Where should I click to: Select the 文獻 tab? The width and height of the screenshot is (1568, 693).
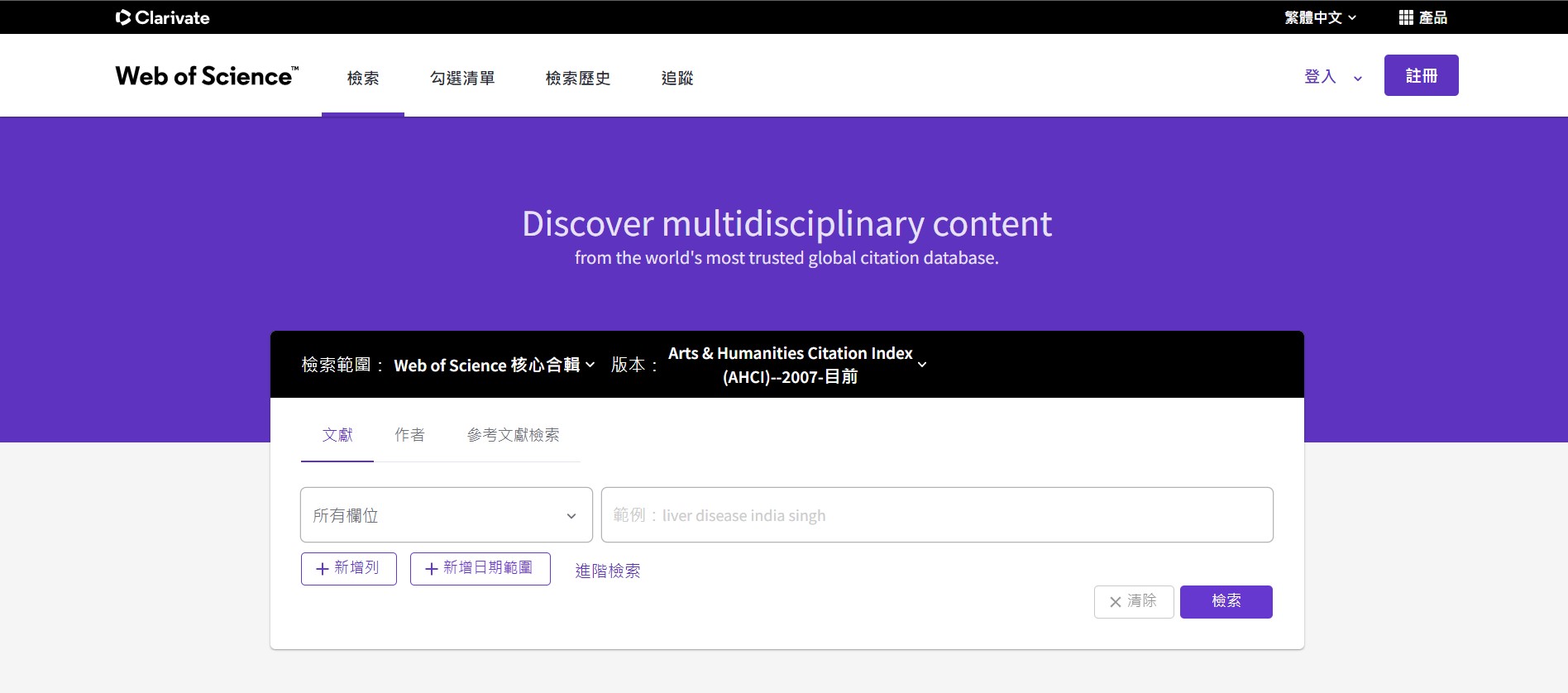337,435
